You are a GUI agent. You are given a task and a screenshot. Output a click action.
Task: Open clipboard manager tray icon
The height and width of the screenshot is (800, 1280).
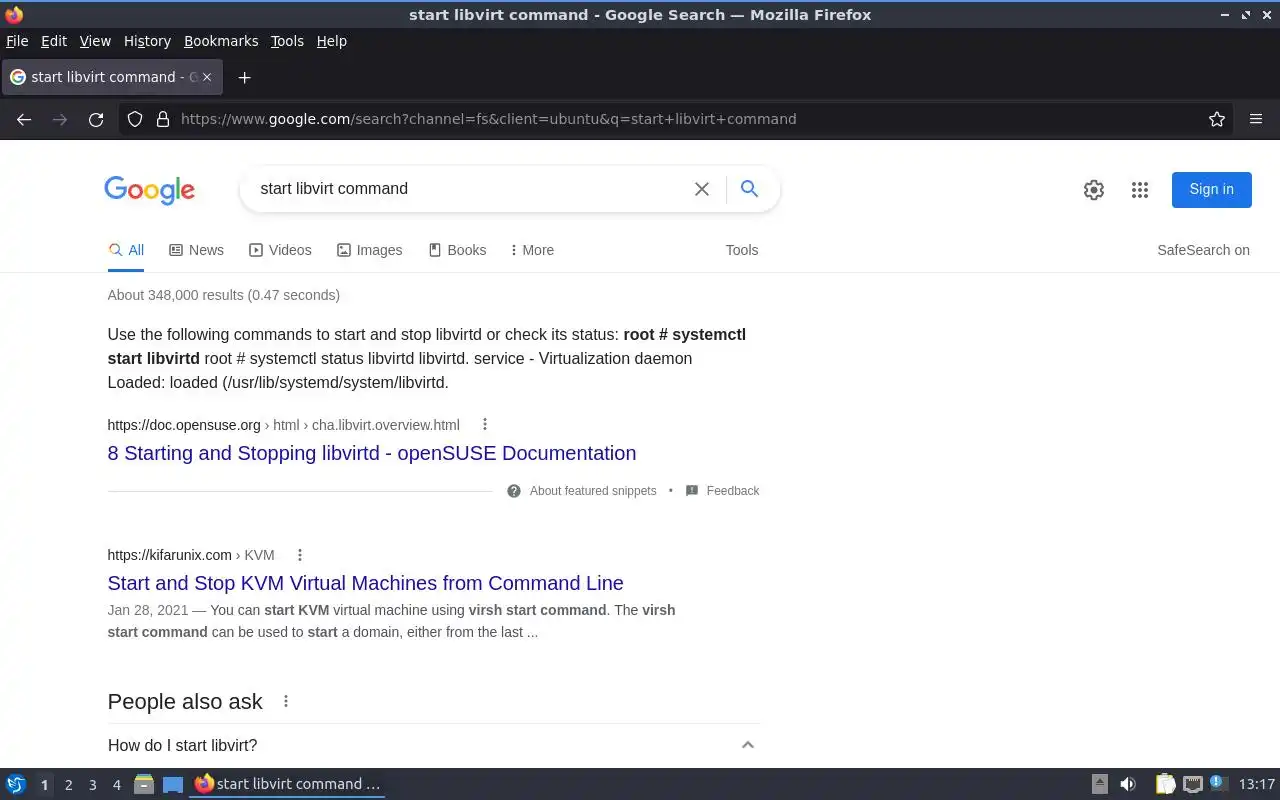click(1166, 784)
